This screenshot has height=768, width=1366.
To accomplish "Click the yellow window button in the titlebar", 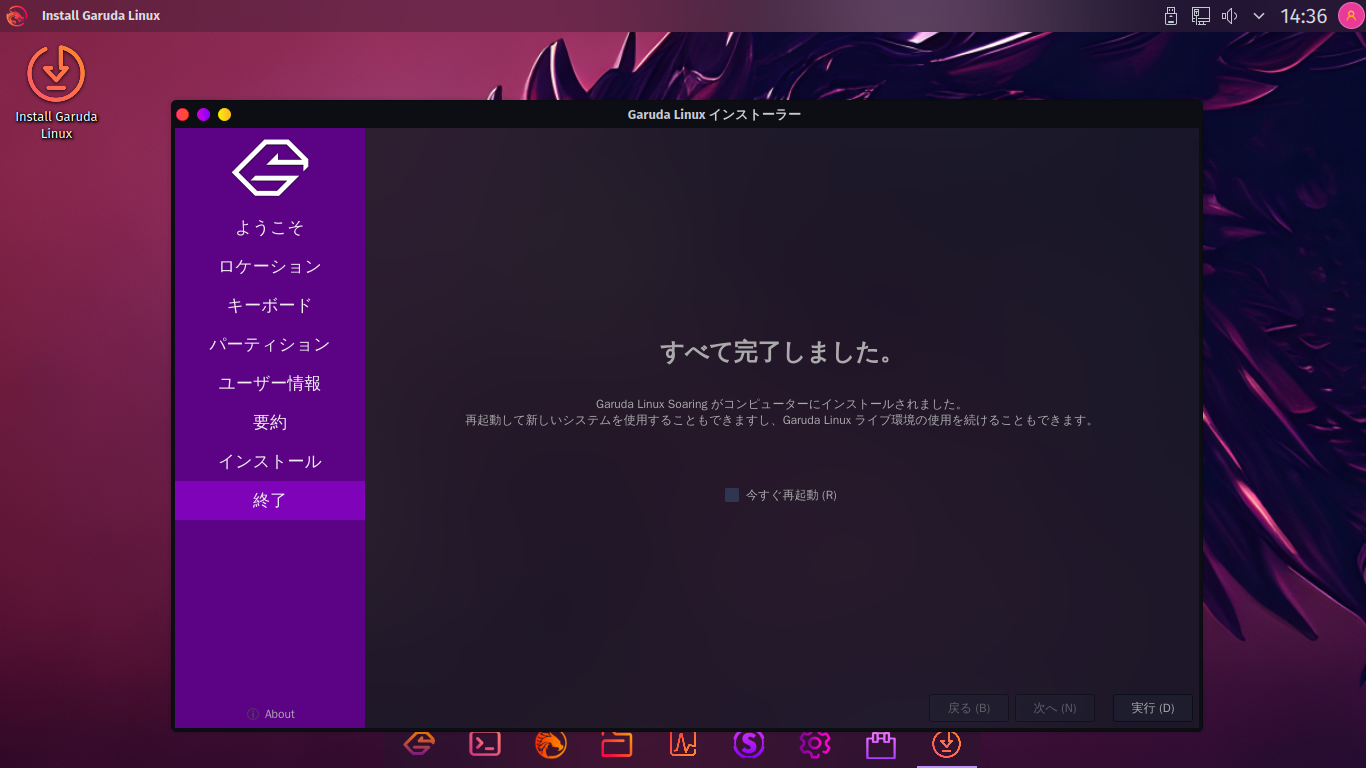I will pyautogui.click(x=225, y=114).
